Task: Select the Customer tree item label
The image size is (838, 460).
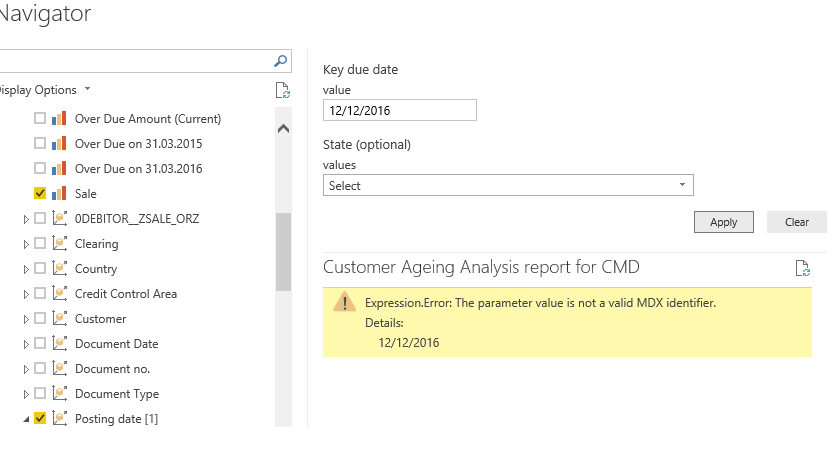Action: [100, 318]
